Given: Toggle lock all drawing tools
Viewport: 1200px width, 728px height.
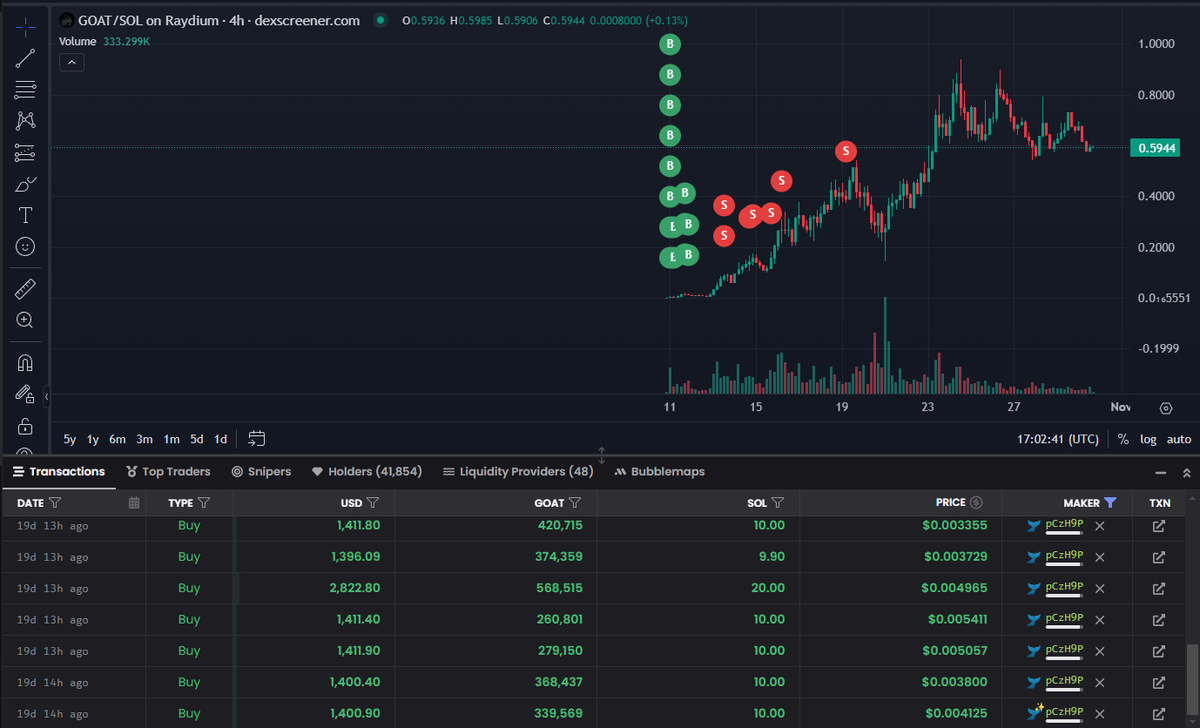Looking at the screenshot, I should (25, 426).
